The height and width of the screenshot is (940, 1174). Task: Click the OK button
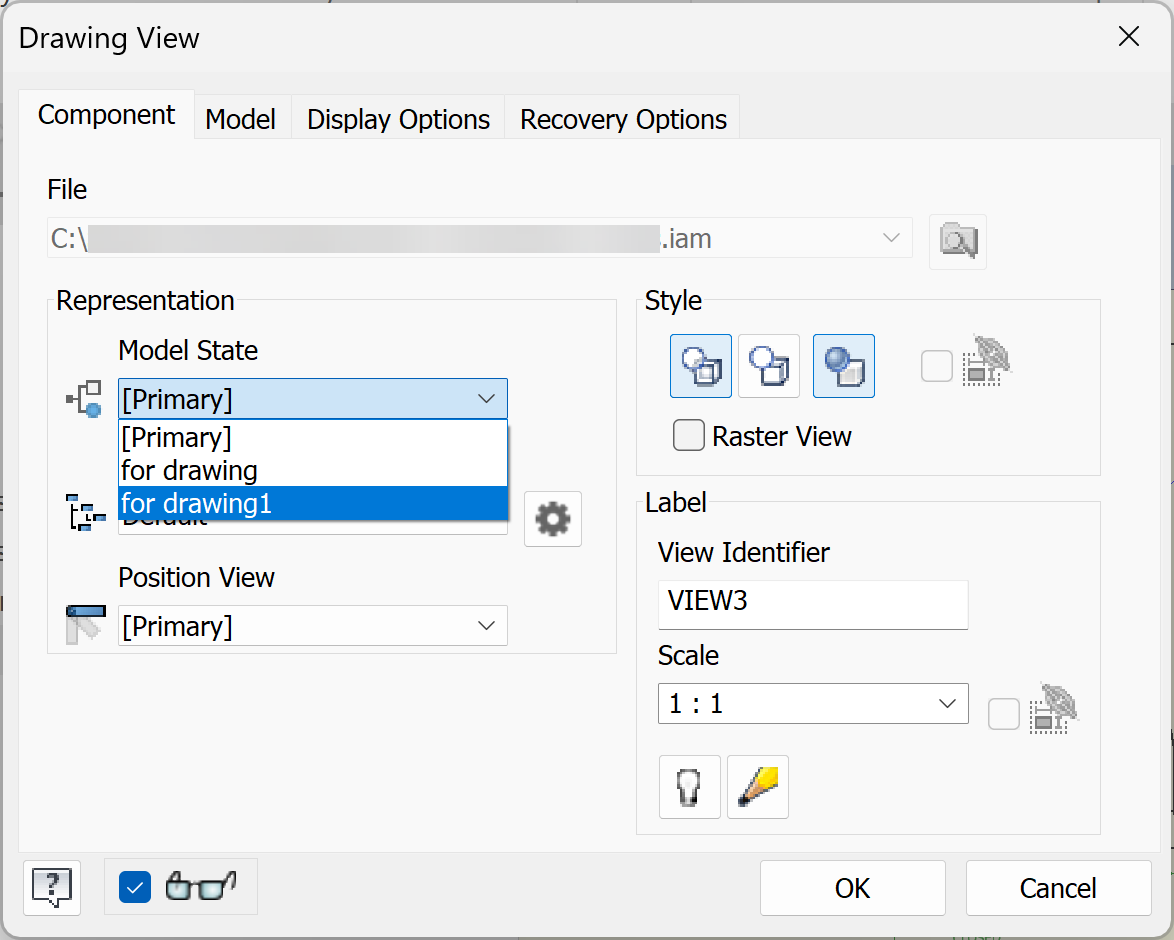(x=852, y=888)
